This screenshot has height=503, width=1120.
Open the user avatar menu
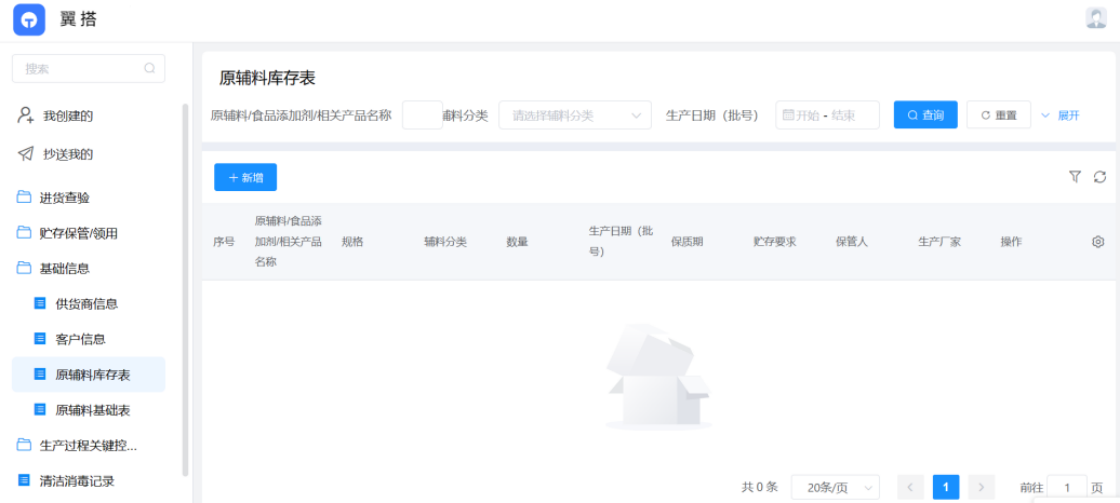pyautogui.click(x=1096, y=18)
